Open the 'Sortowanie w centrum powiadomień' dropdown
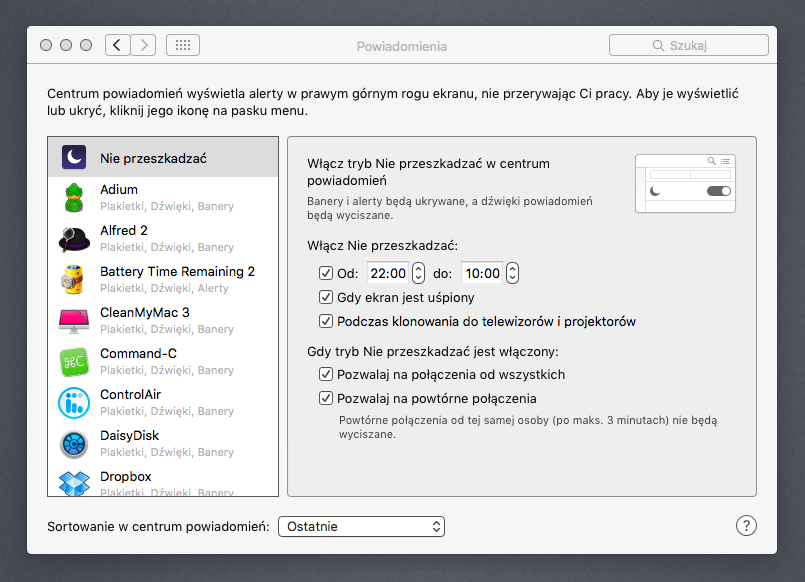Screen dimensions: 805x582 click(361, 526)
